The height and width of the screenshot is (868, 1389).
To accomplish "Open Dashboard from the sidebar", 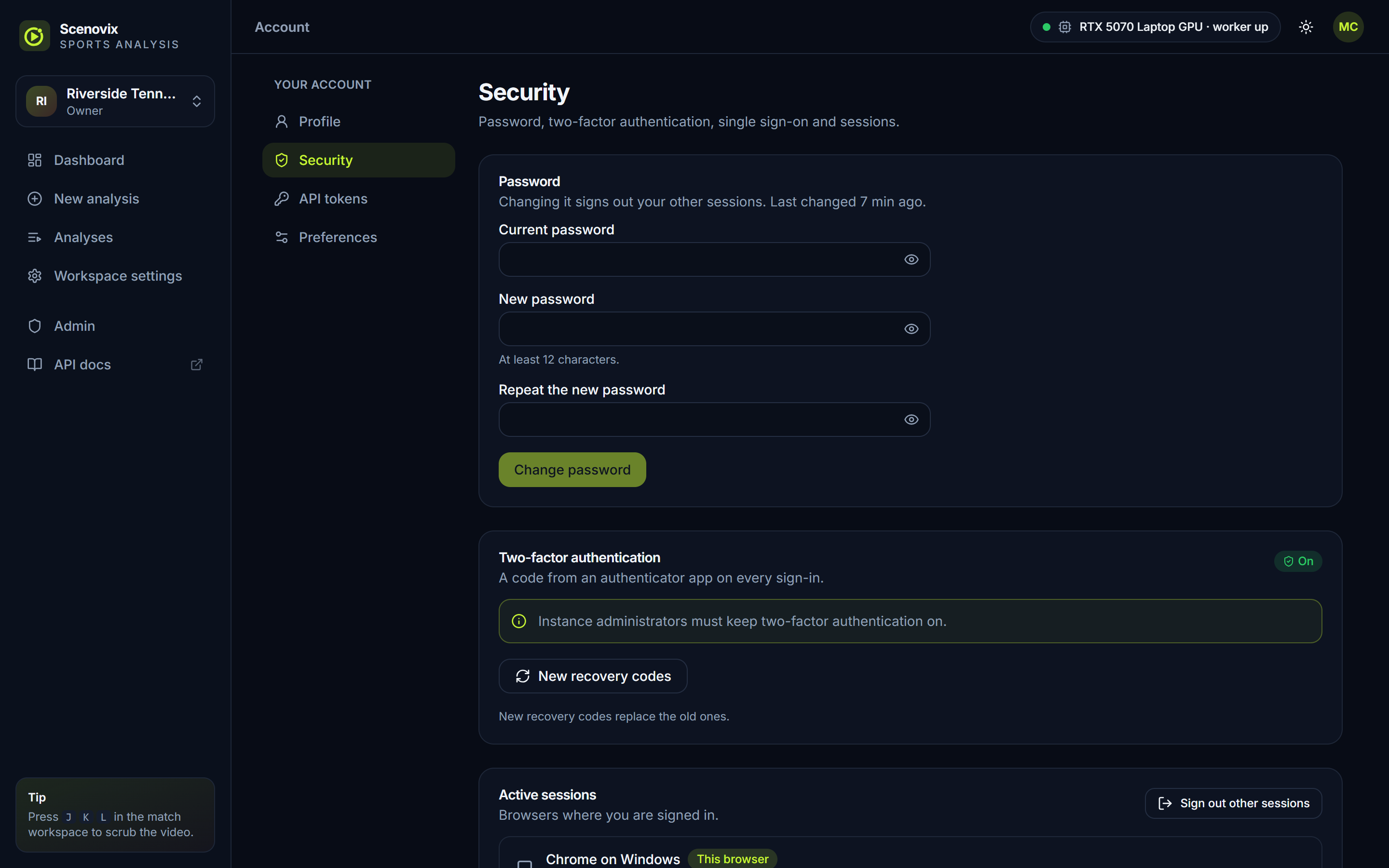I will [115, 160].
